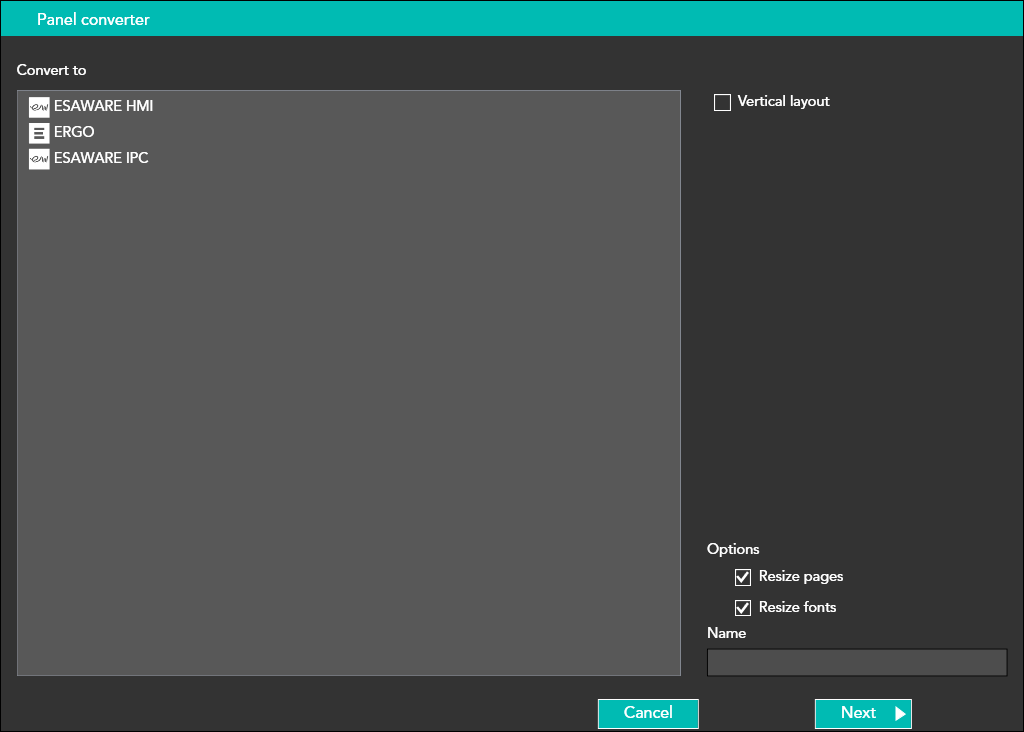Select the ESAWARE HMI entry text
The height and width of the screenshot is (732, 1024).
(x=103, y=106)
